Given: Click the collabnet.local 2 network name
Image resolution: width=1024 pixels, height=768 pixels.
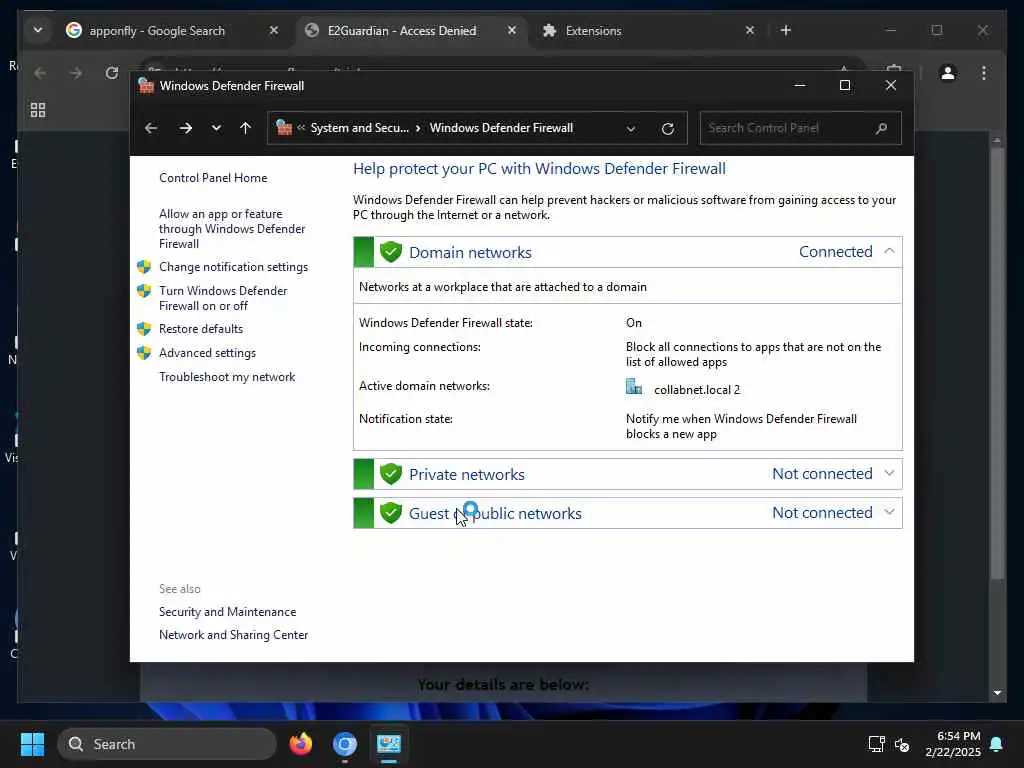Looking at the screenshot, I should point(697,390).
